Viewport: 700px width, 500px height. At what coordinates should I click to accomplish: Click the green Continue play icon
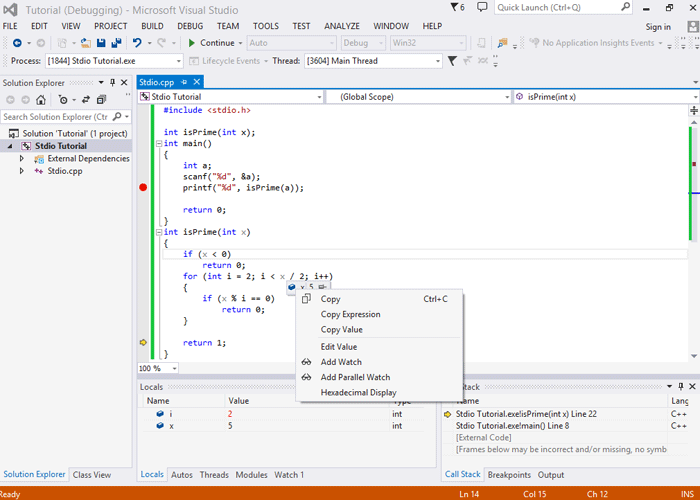pyautogui.click(x=192, y=43)
